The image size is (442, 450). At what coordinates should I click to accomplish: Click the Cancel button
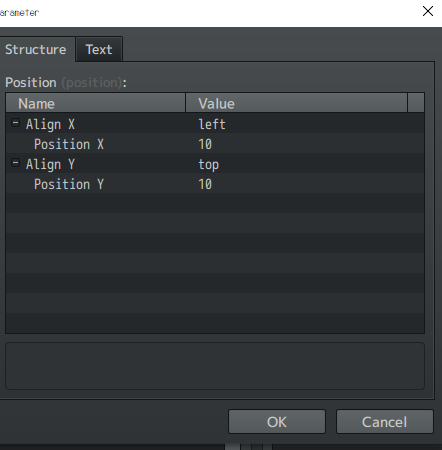[x=385, y=422]
